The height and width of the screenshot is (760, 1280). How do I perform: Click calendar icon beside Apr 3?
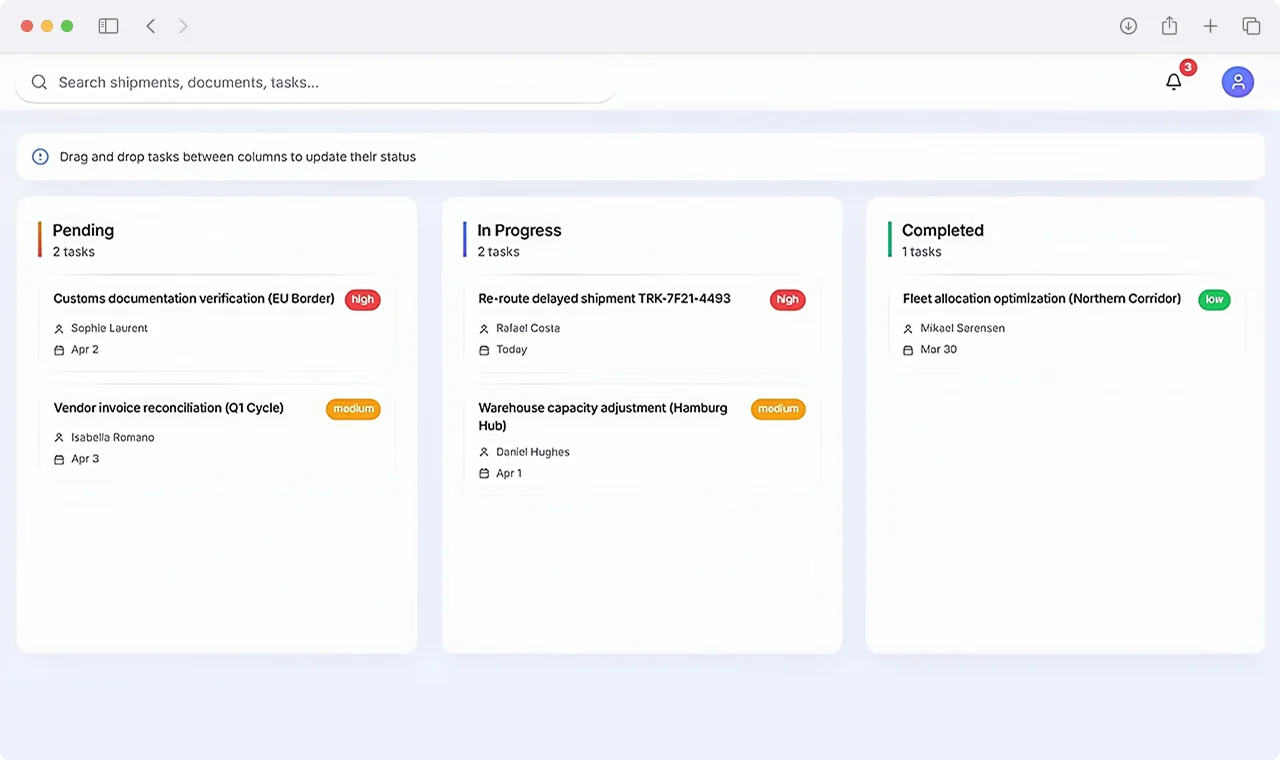(59, 459)
